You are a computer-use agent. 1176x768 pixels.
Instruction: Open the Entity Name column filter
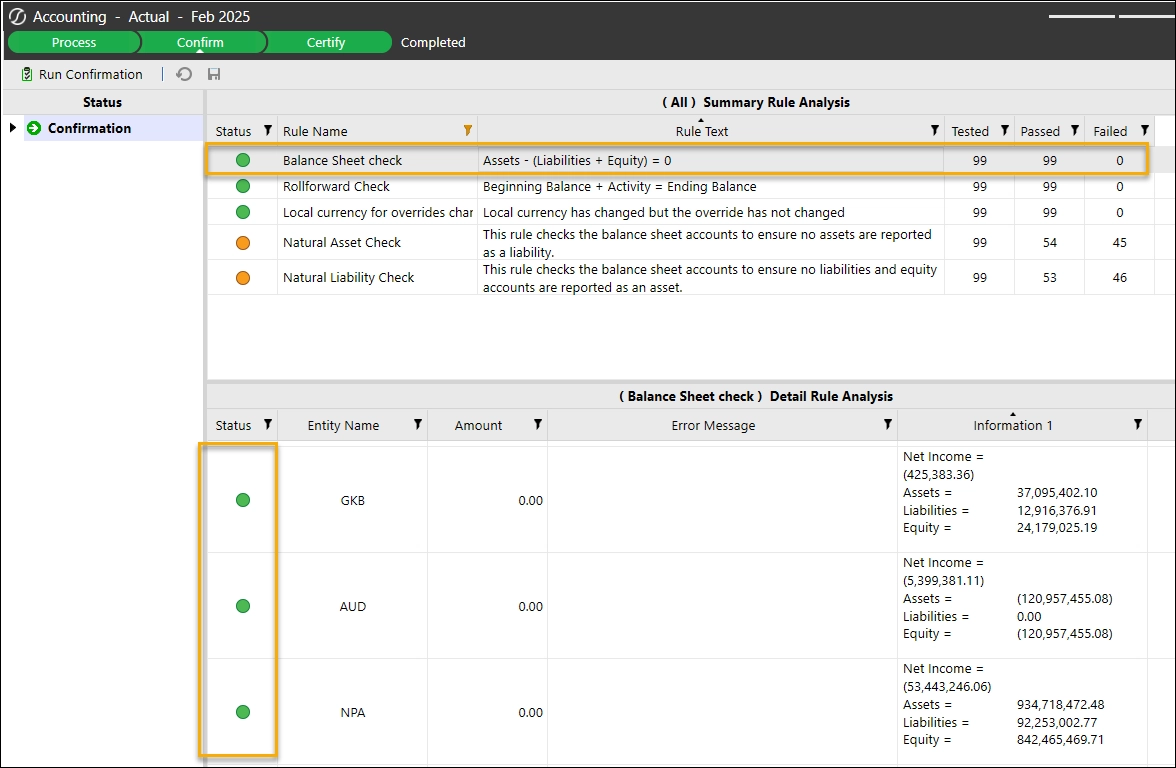(417, 425)
